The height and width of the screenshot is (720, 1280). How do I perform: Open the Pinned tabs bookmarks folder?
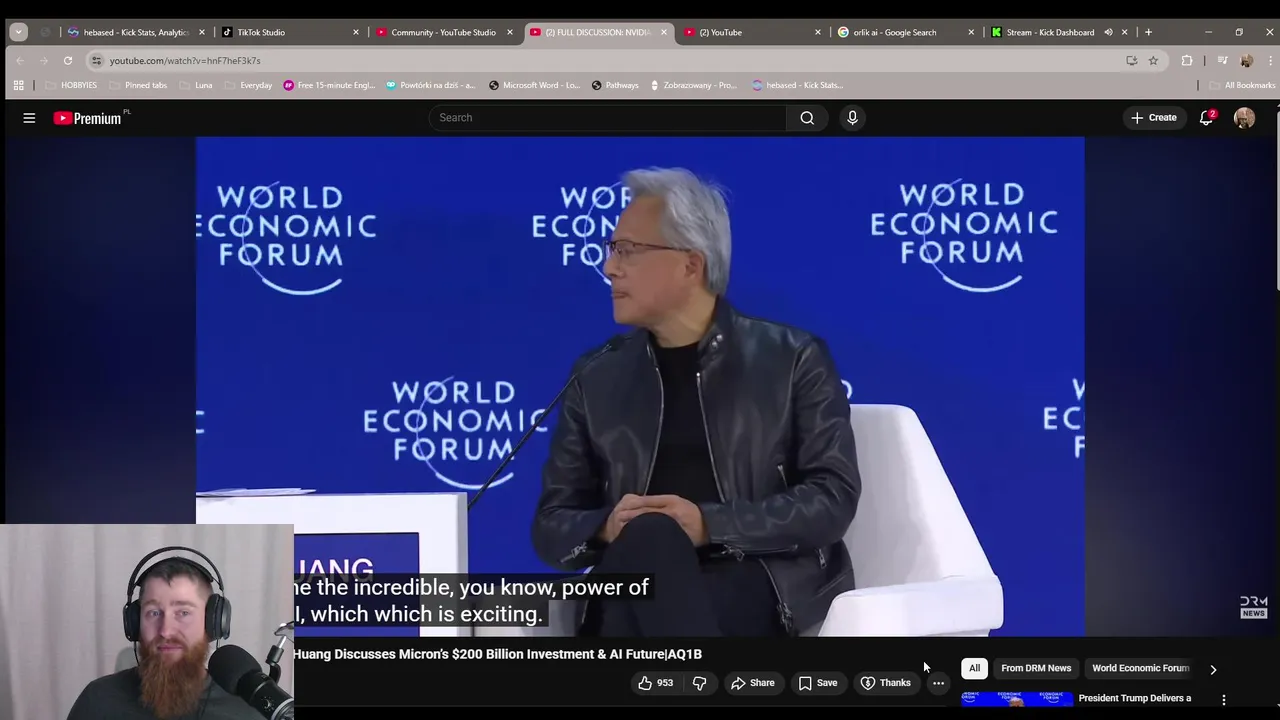pyautogui.click(x=138, y=85)
